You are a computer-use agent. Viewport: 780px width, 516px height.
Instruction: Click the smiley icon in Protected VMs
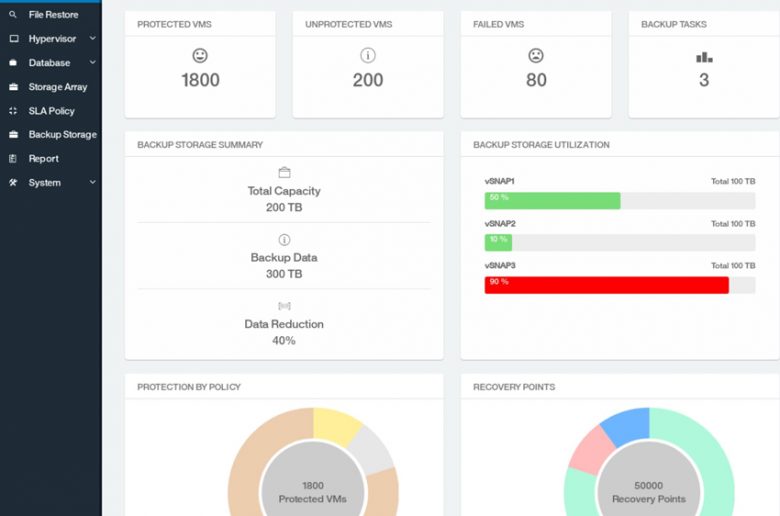200,55
